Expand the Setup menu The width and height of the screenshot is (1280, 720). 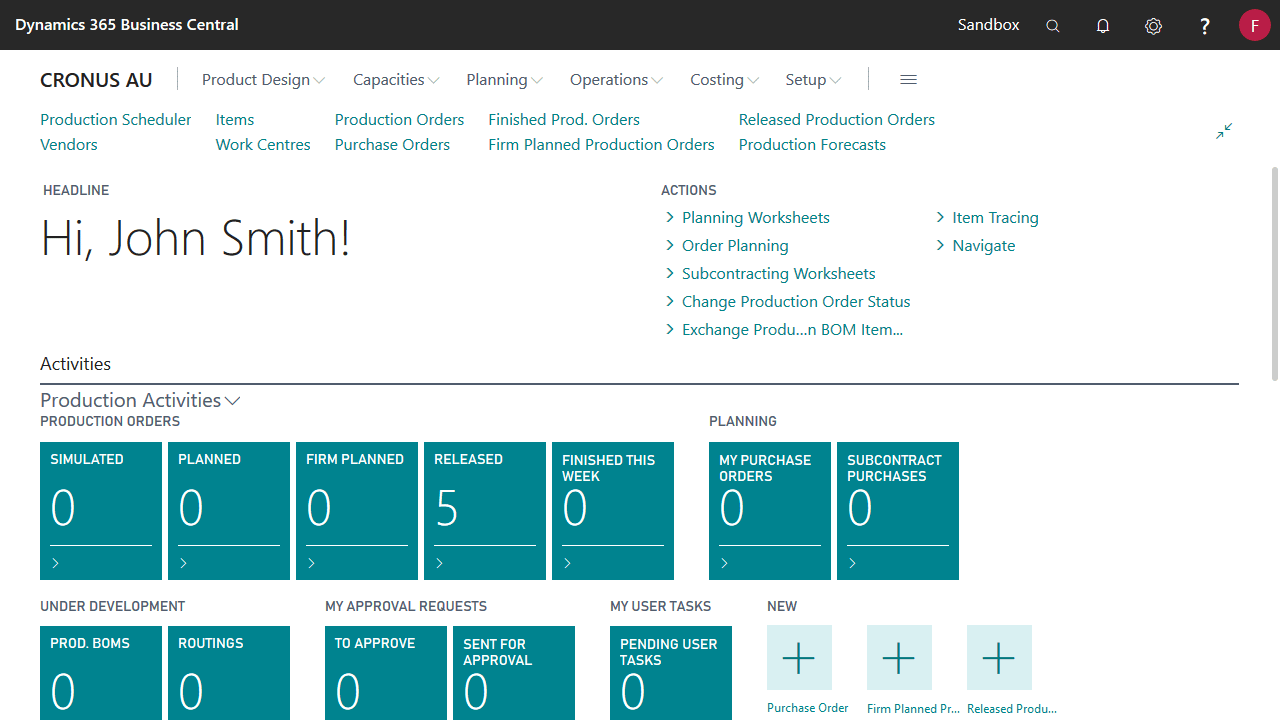[x=813, y=80]
